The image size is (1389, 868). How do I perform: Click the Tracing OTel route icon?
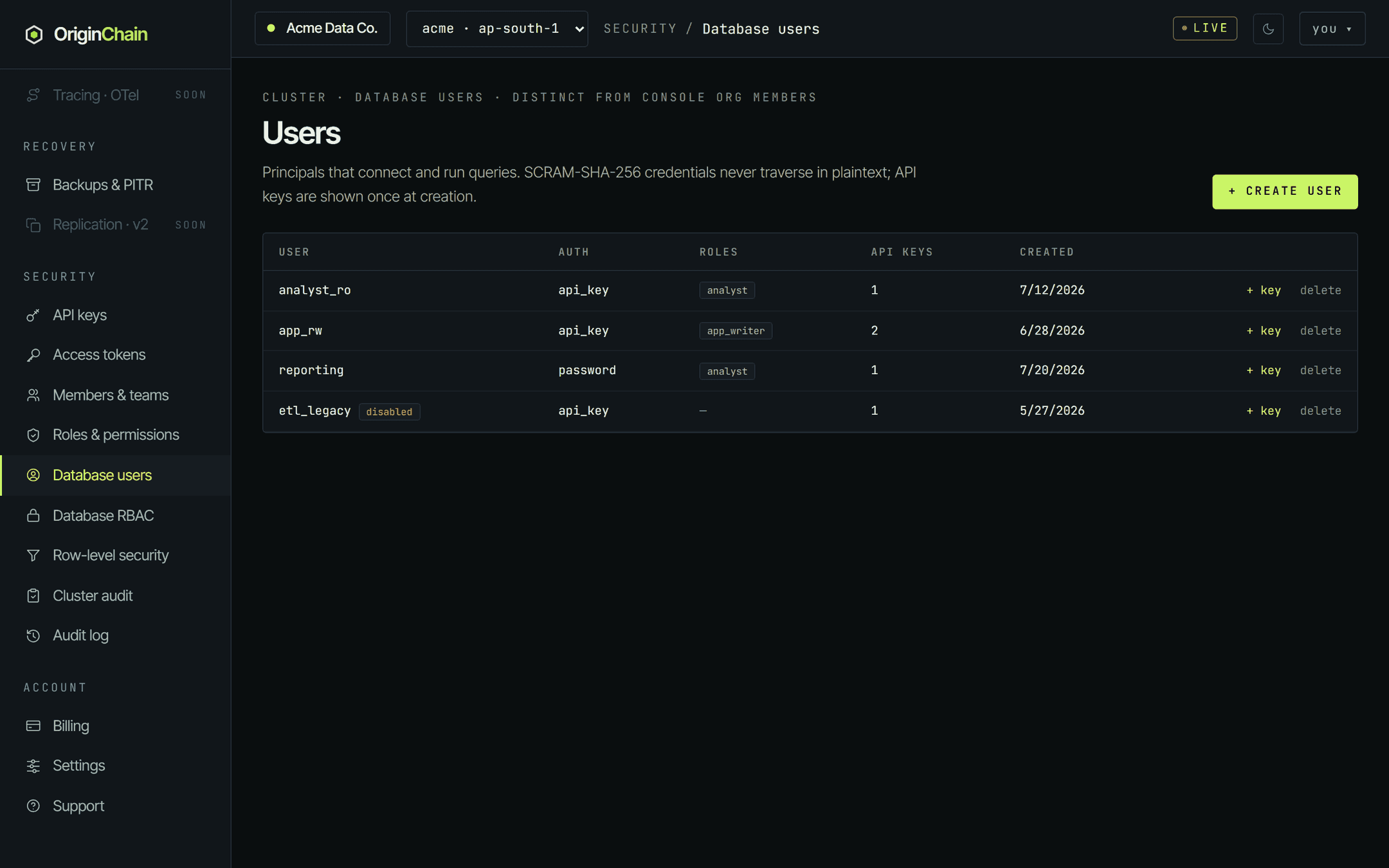[x=33, y=95]
